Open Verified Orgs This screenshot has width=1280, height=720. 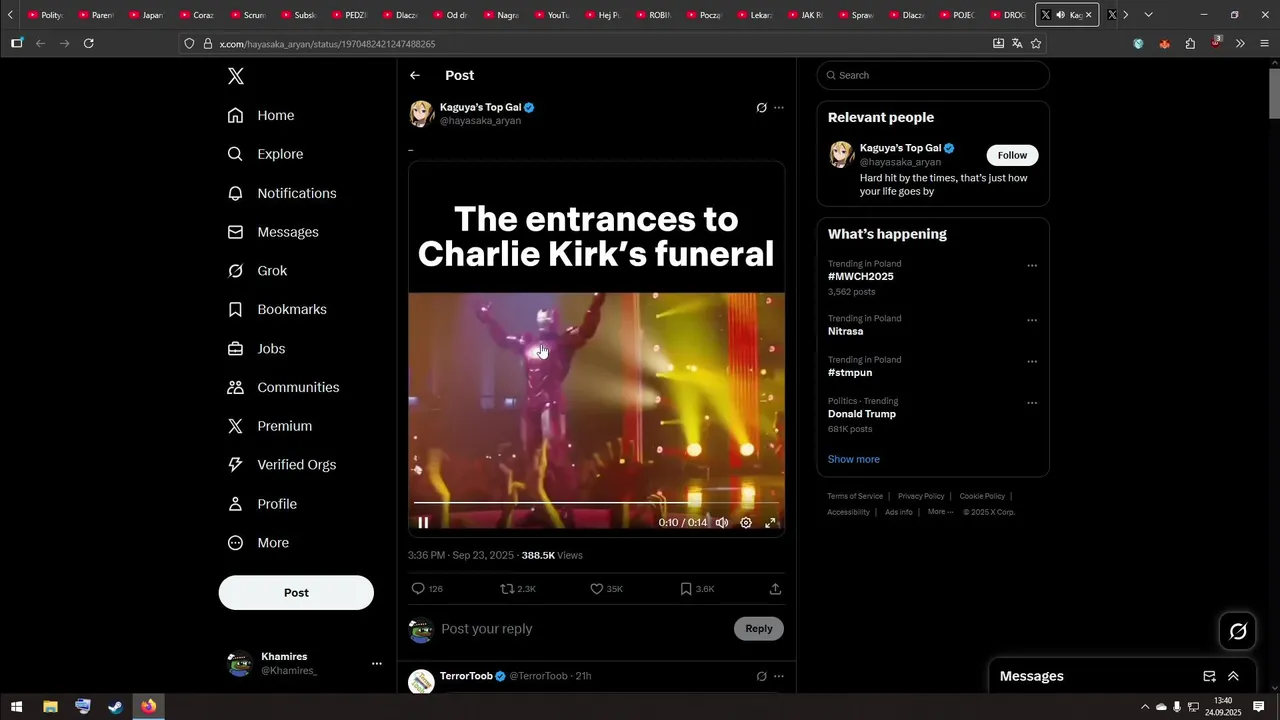pyautogui.click(x=281, y=465)
